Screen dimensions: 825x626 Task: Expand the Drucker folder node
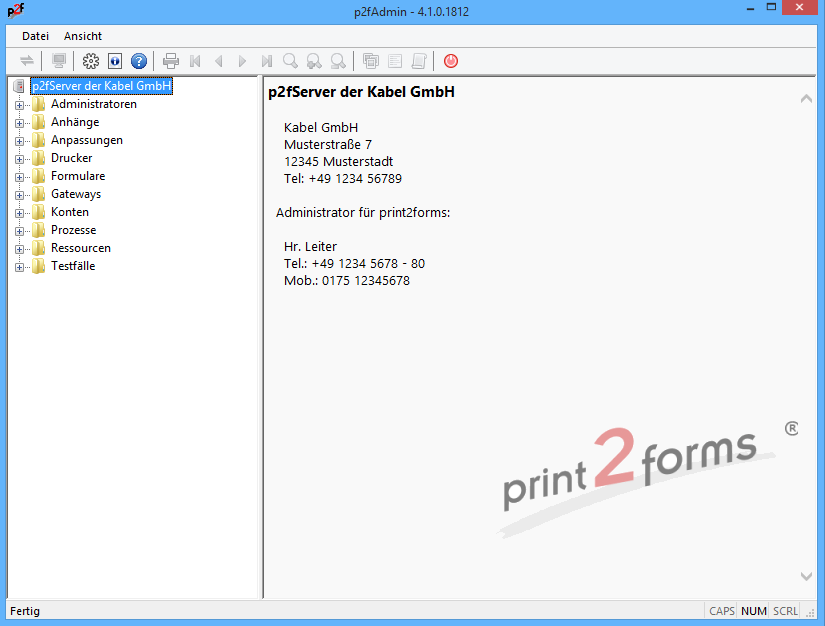(19, 158)
